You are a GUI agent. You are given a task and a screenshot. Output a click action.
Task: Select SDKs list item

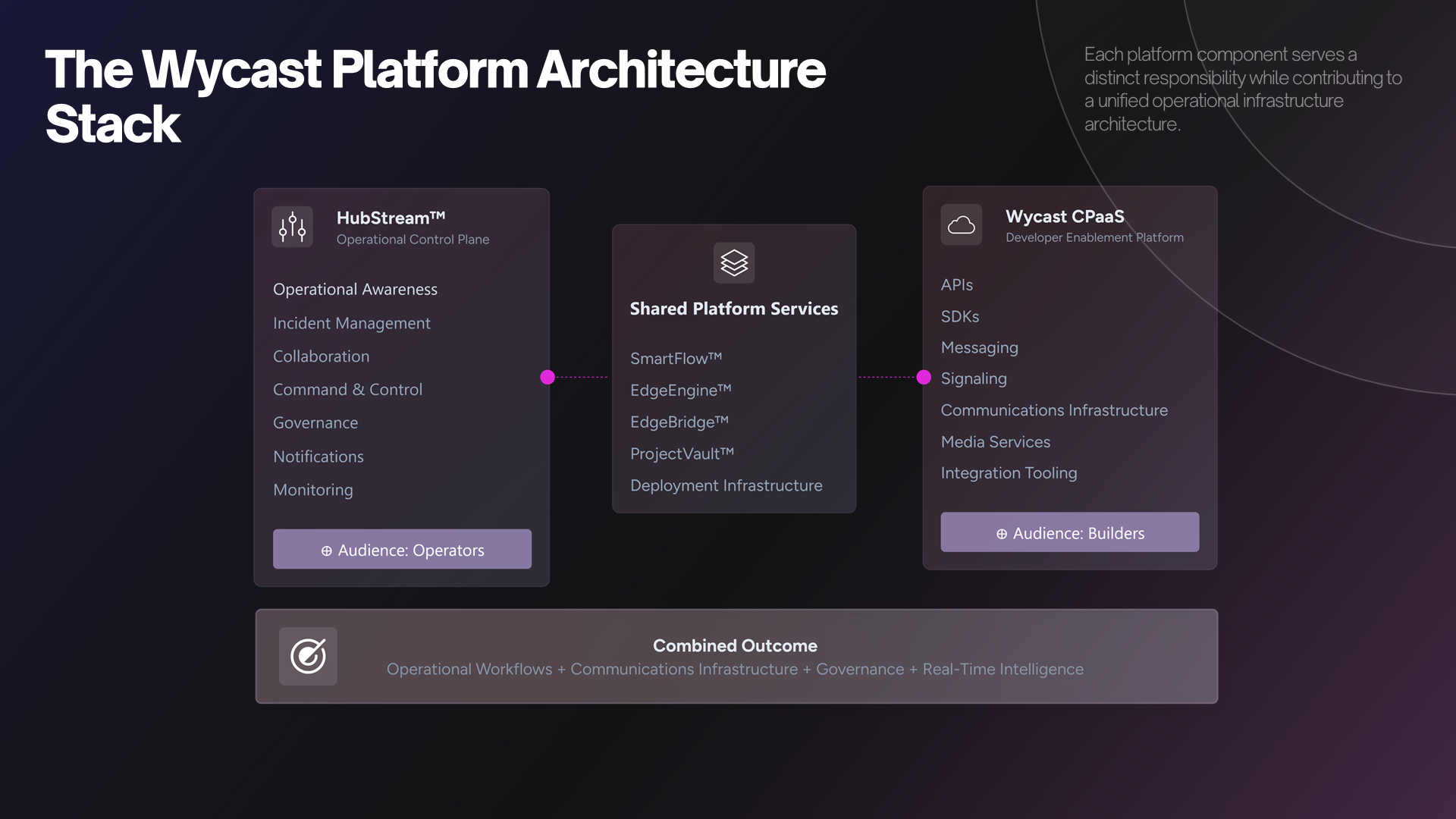pos(960,317)
